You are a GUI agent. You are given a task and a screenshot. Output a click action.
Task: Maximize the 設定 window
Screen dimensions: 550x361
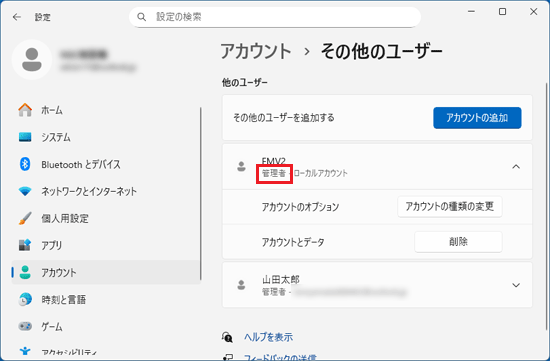click(502, 12)
